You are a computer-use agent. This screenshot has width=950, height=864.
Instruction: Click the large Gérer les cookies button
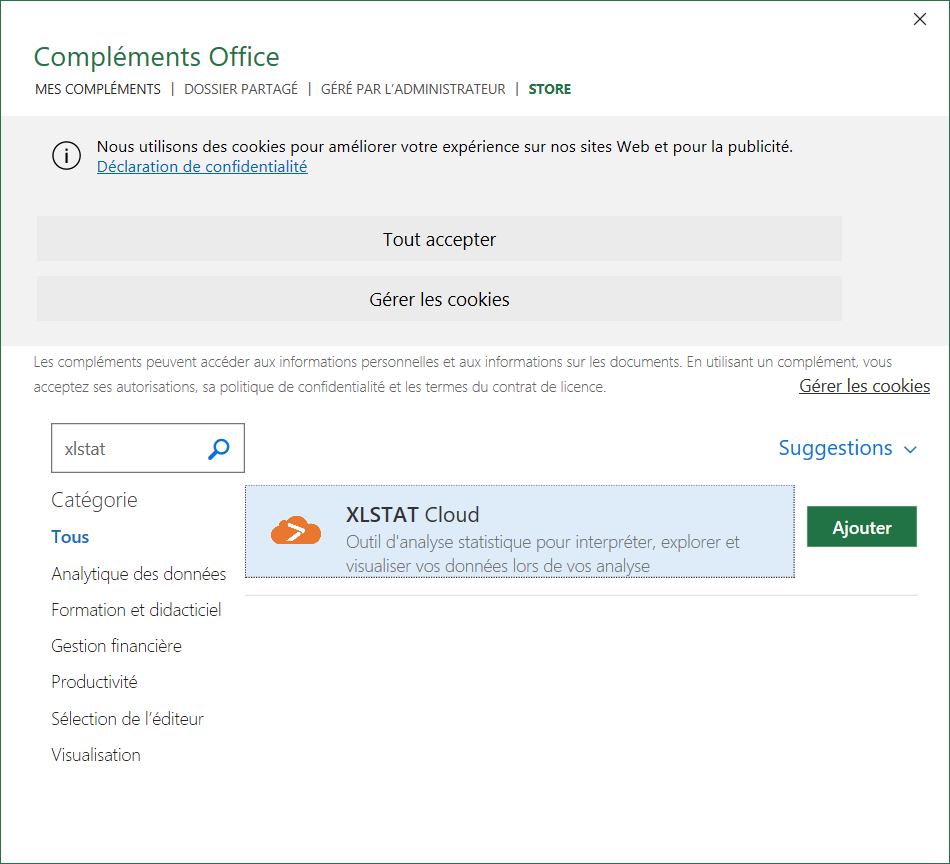tap(439, 299)
